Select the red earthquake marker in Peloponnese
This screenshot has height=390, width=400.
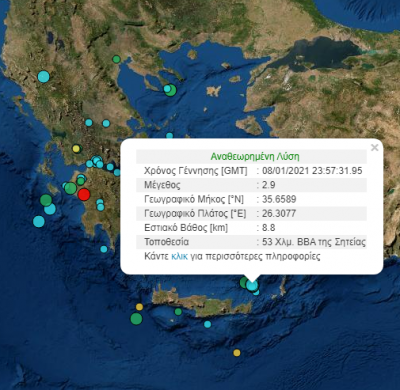pyautogui.click(x=84, y=194)
